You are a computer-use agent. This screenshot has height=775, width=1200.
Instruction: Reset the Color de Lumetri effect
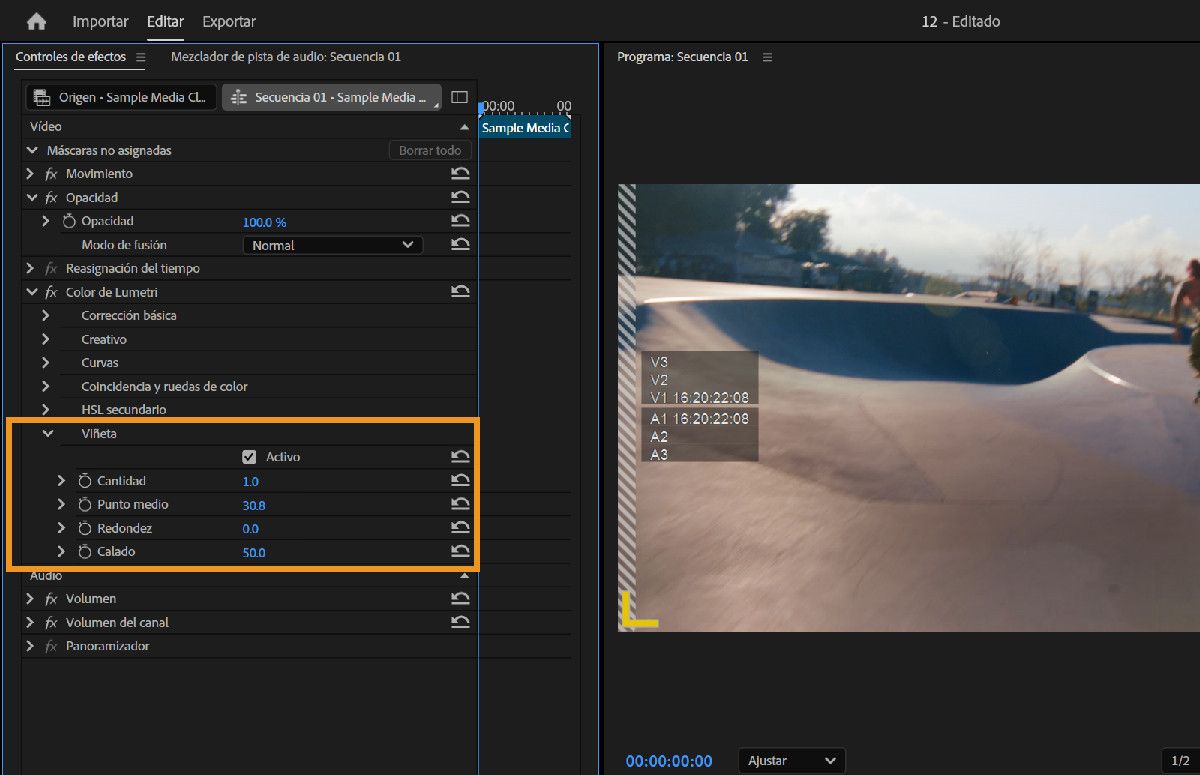pos(460,292)
